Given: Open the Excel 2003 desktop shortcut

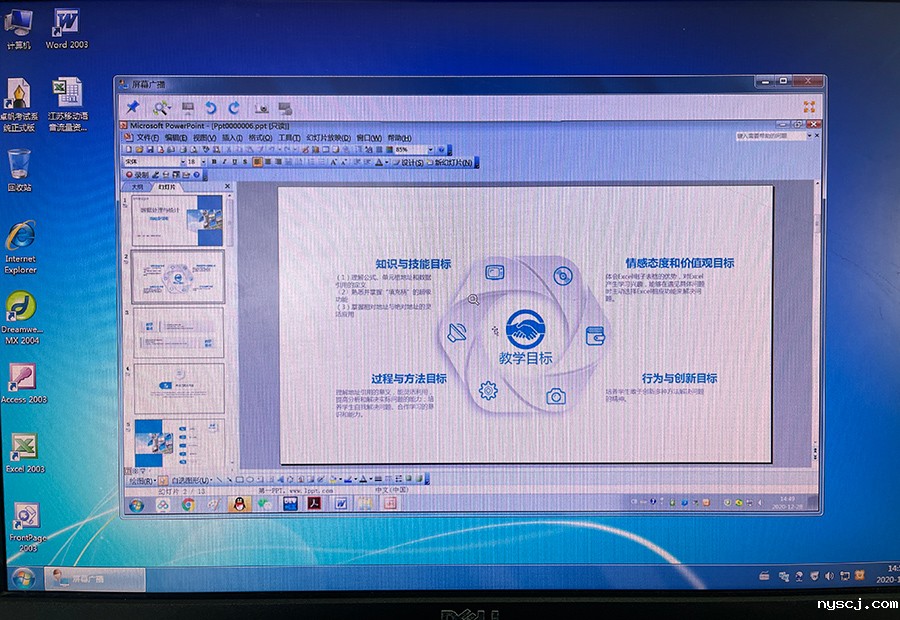Looking at the screenshot, I should [24, 446].
